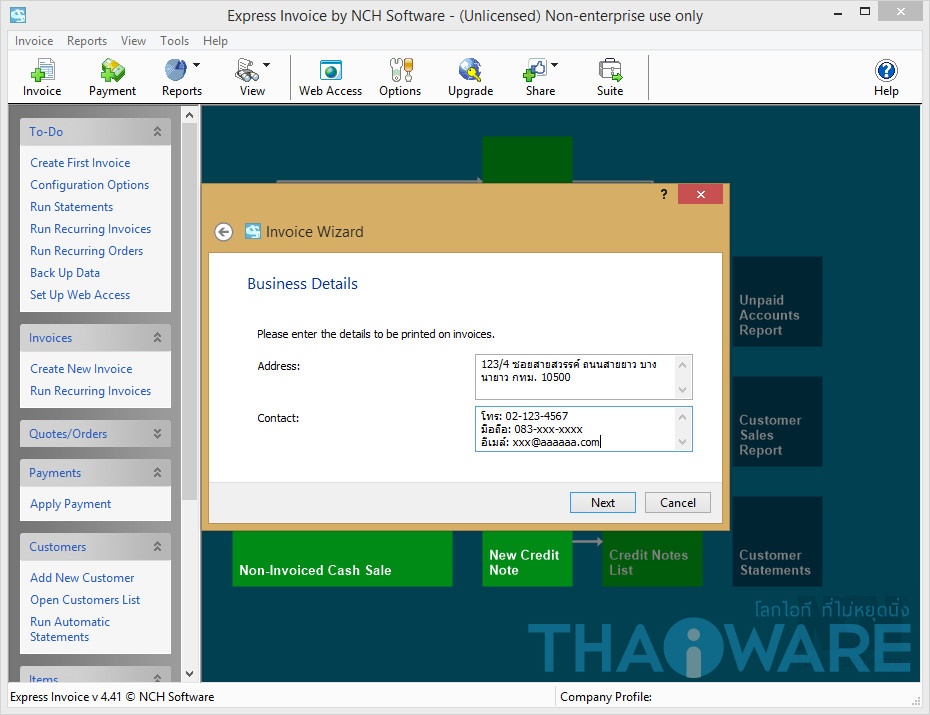Click Apply Payment link
The width and height of the screenshot is (930, 715).
(71, 504)
